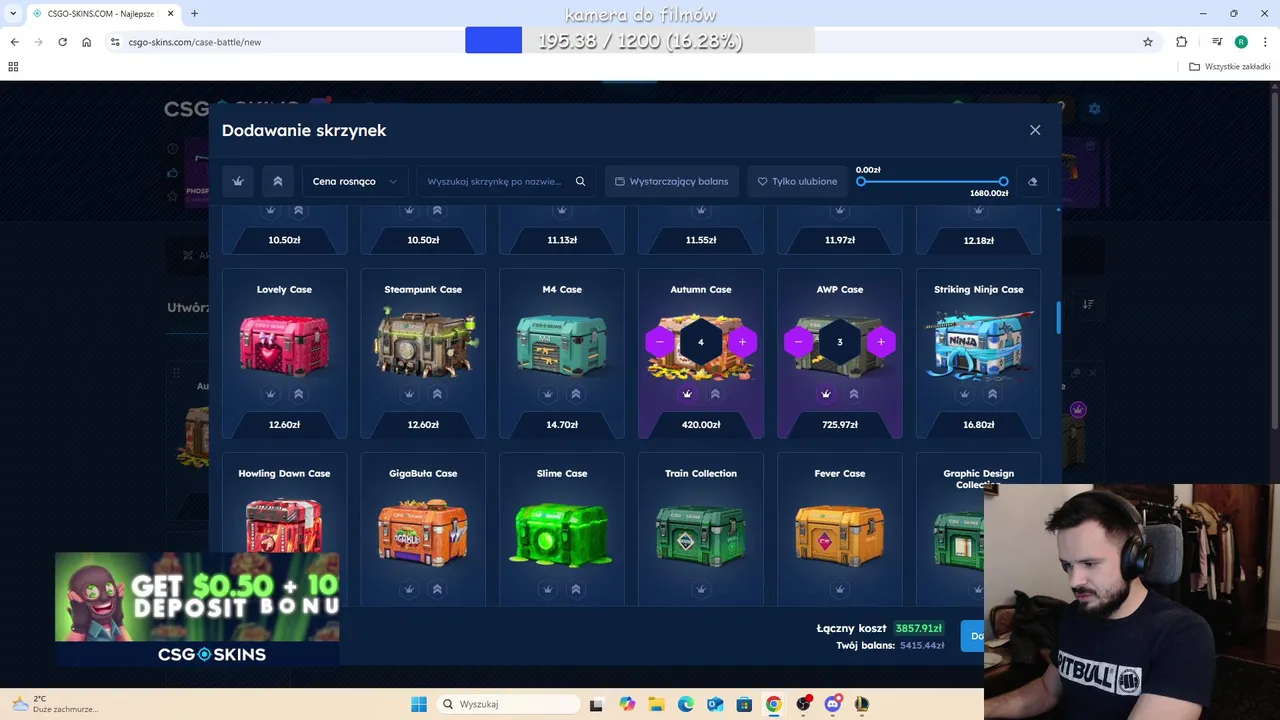
Task: Toggle the crown icon on Train Collection
Action: coord(701,589)
